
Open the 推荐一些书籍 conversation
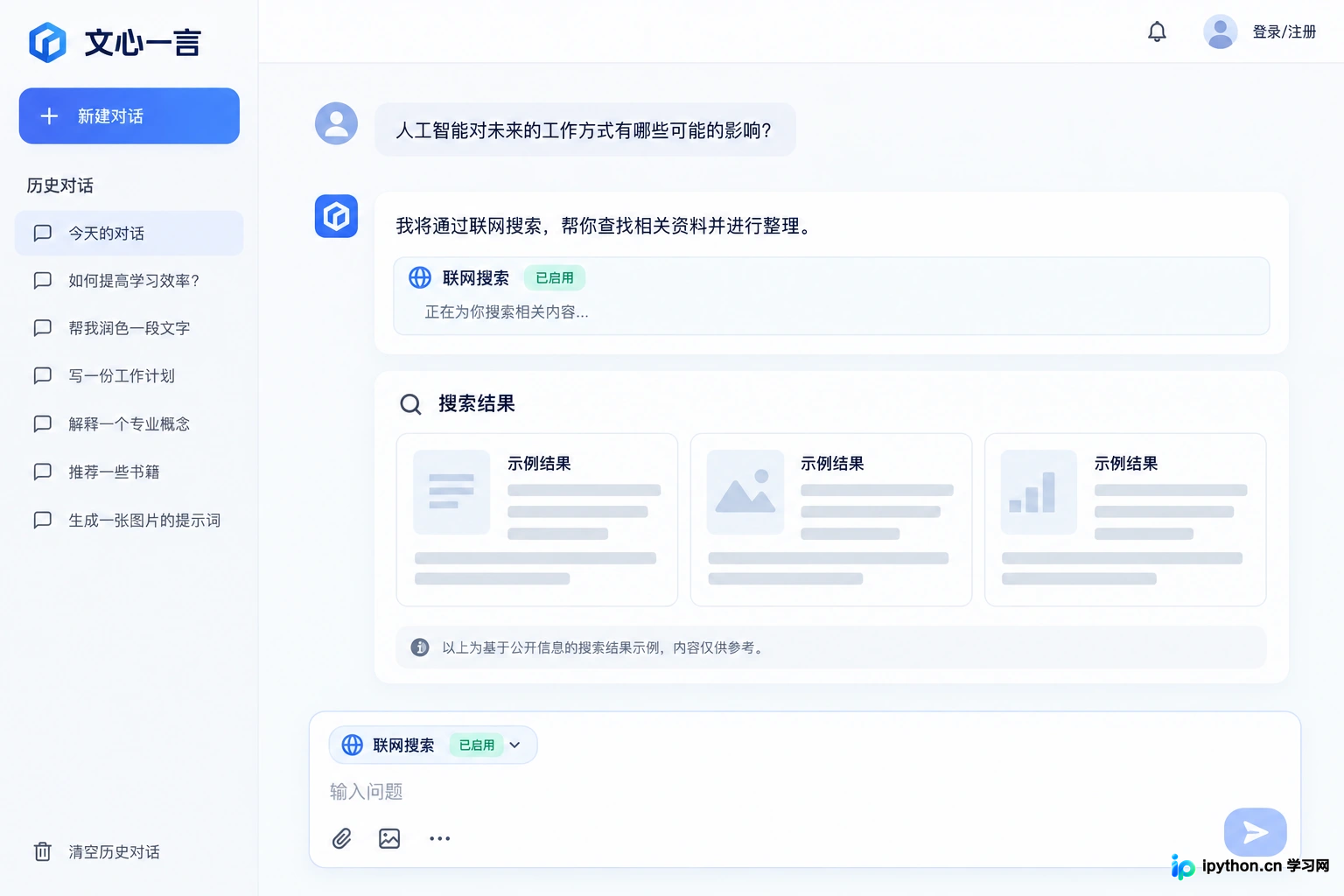tap(129, 472)
